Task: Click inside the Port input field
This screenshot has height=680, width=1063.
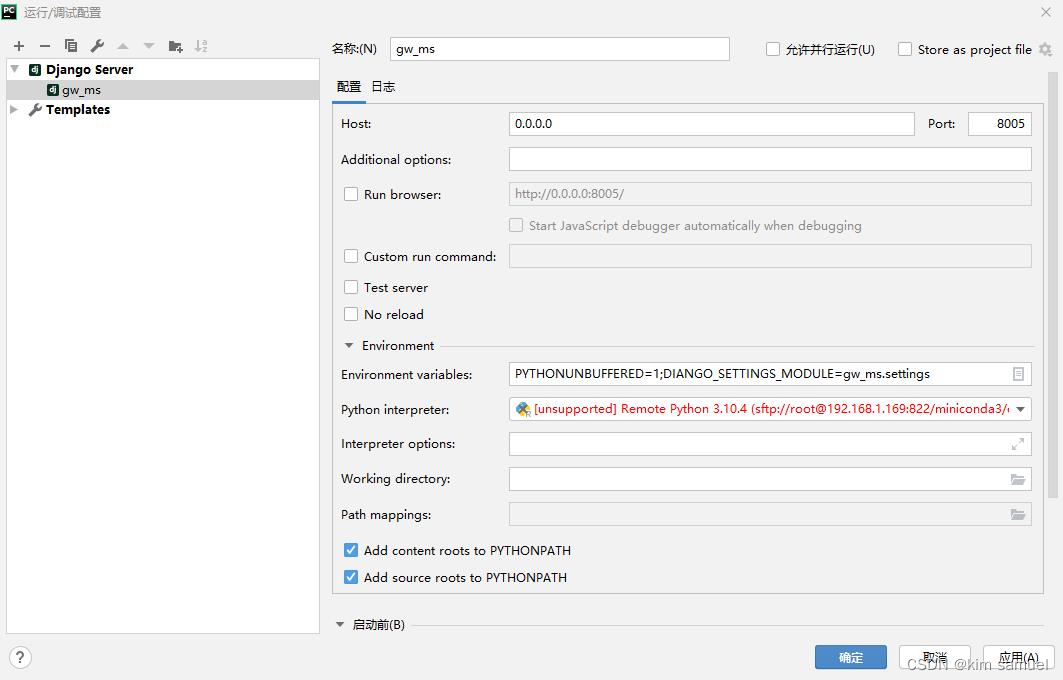Action: tap(998, 123)
